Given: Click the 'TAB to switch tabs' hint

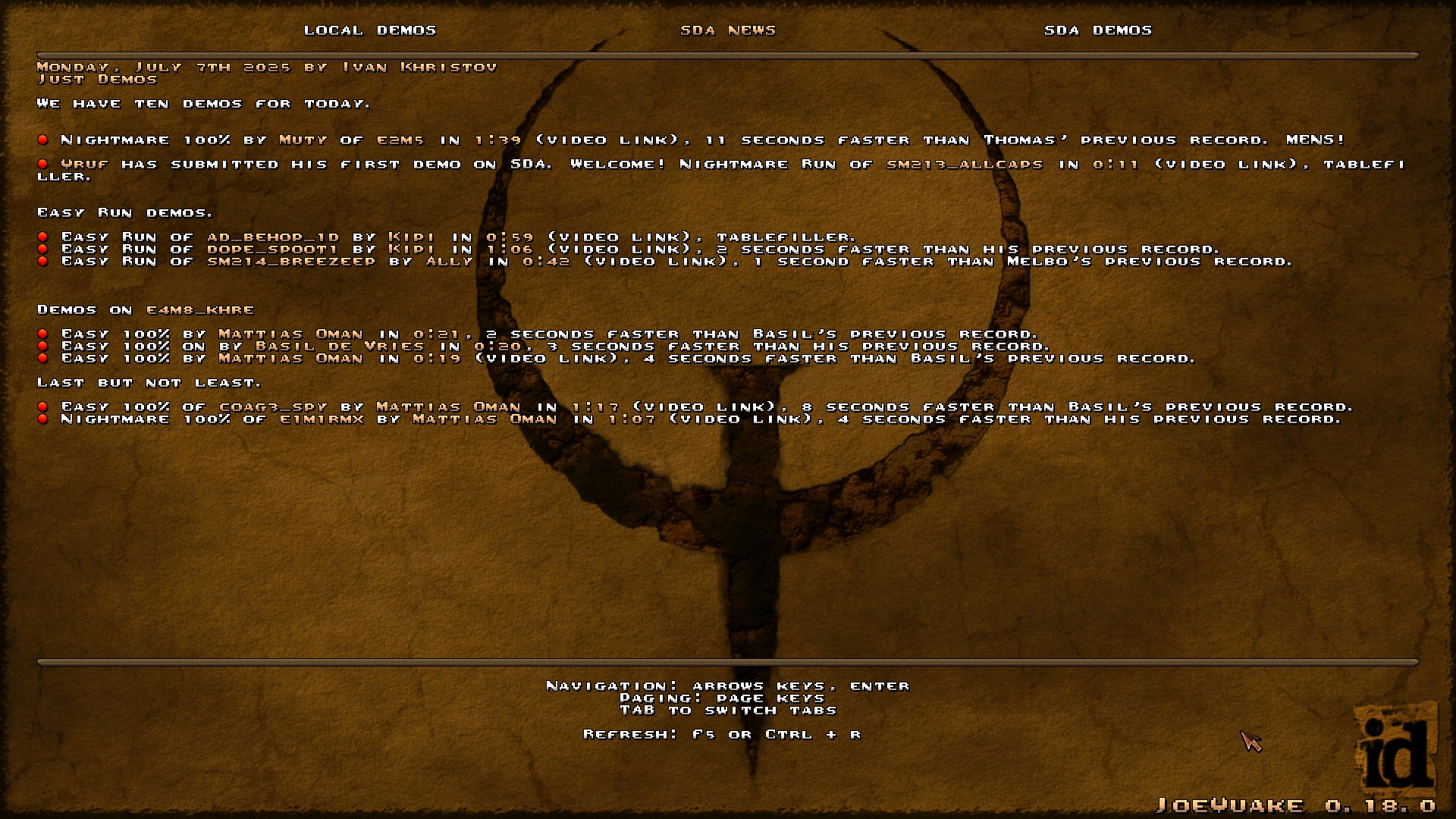Looking at the screenshot, I should (728, 710).
